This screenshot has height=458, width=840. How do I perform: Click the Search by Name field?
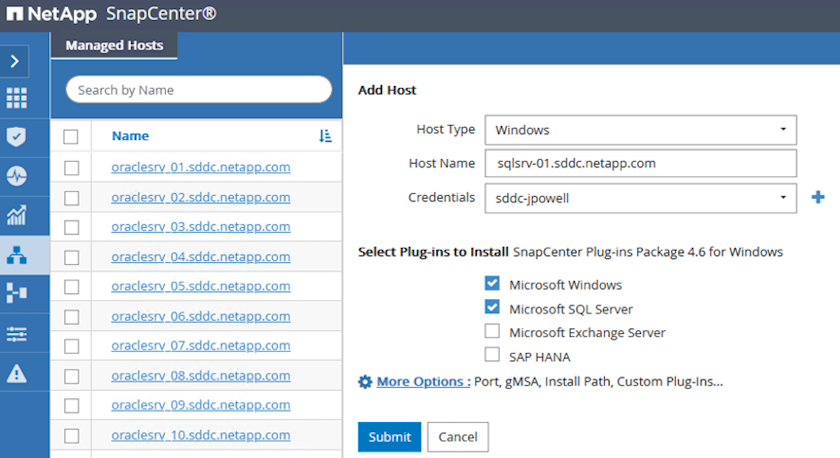coord(198,90)
